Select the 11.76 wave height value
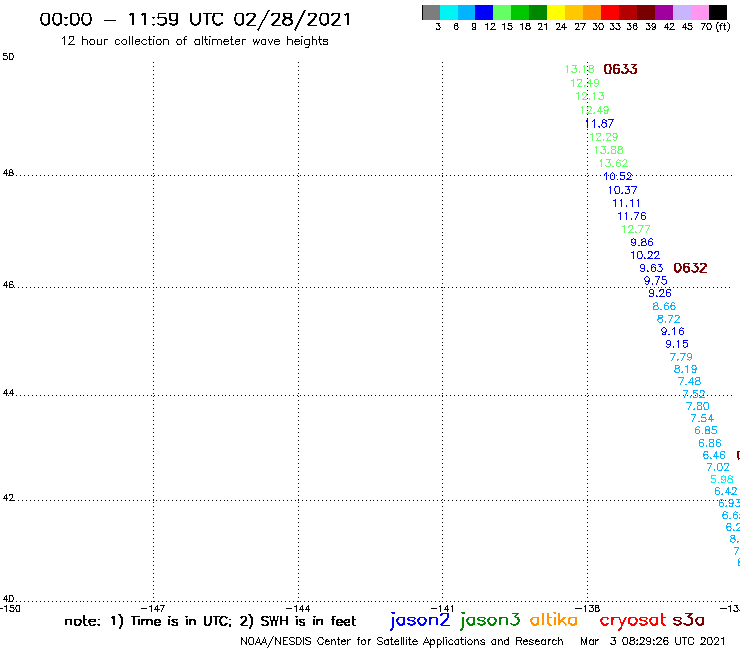 coord(632,216)
